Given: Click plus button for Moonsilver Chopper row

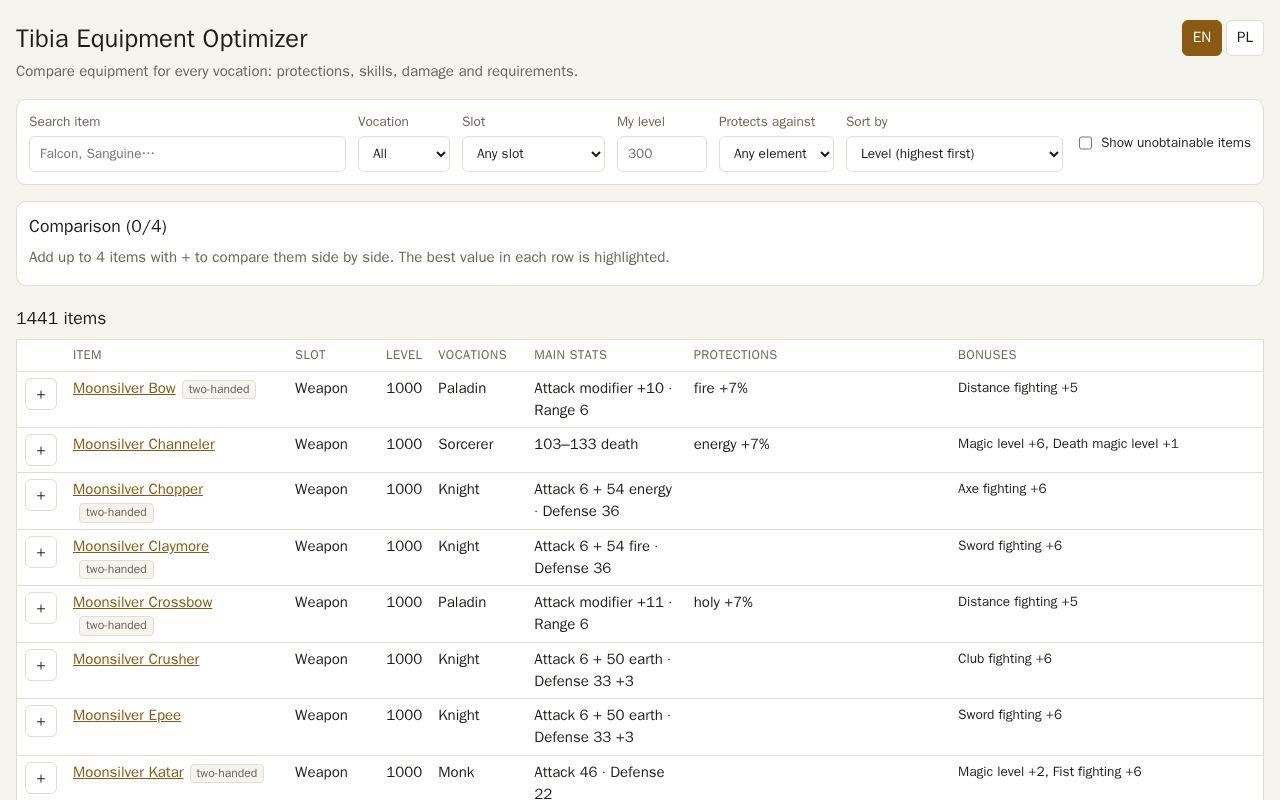Looking at the screenshot, I should 41,495.
